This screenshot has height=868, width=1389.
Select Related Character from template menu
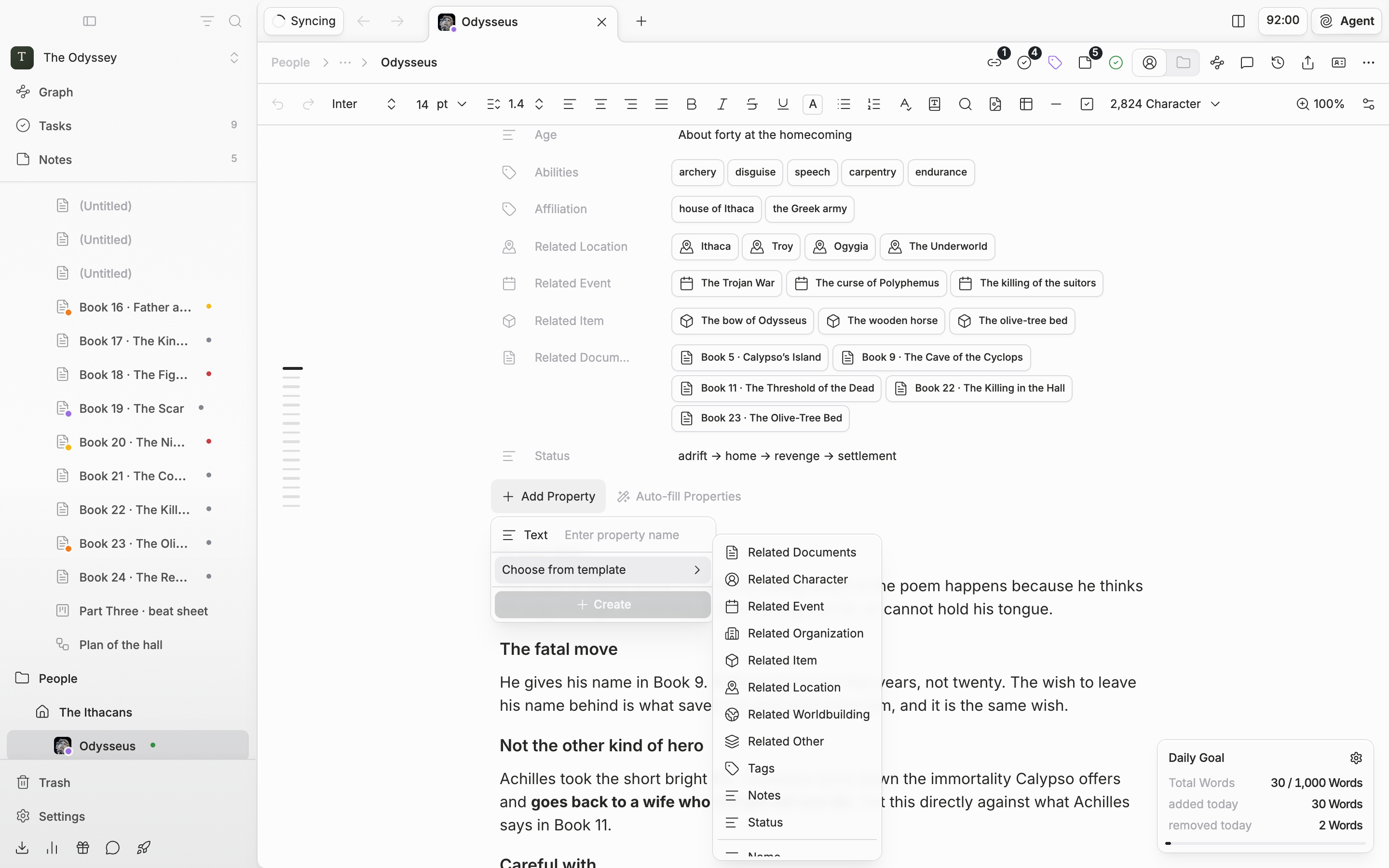pyautogui.click(x=797, y=579)
